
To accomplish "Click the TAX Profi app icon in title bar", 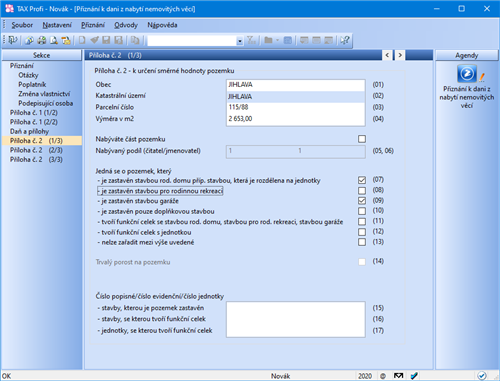I will tap(9, 9).
